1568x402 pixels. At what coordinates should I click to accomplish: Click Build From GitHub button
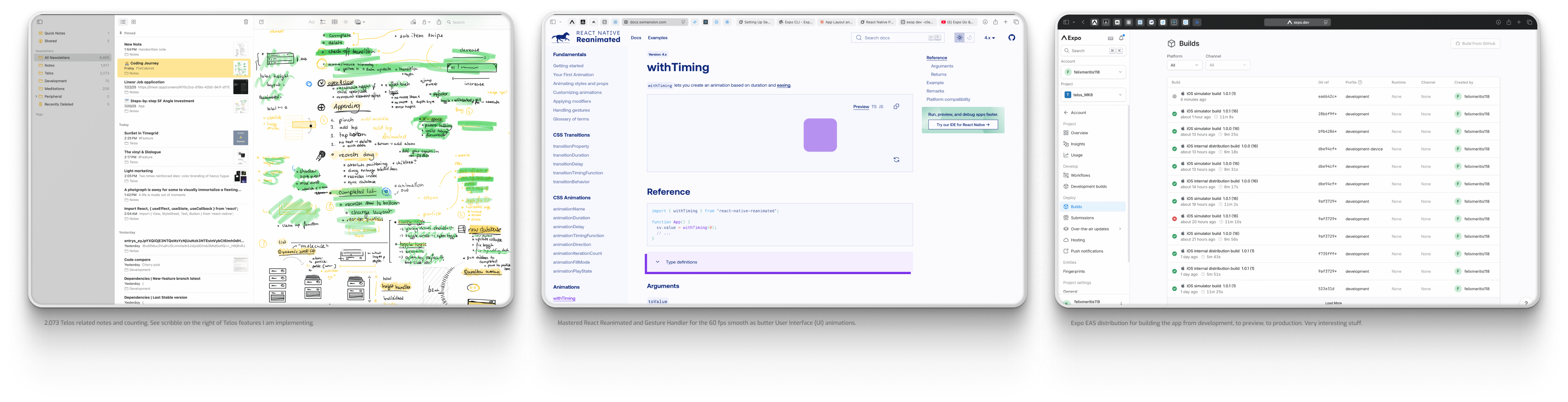(1475, 44)
